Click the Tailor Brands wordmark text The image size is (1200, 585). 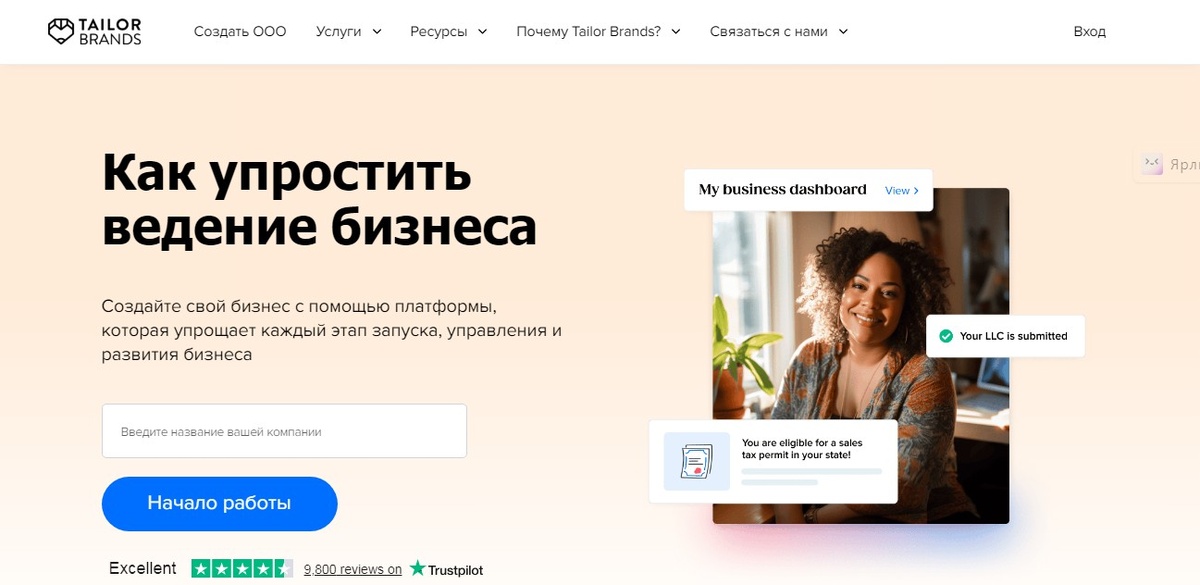click(111, 31)
